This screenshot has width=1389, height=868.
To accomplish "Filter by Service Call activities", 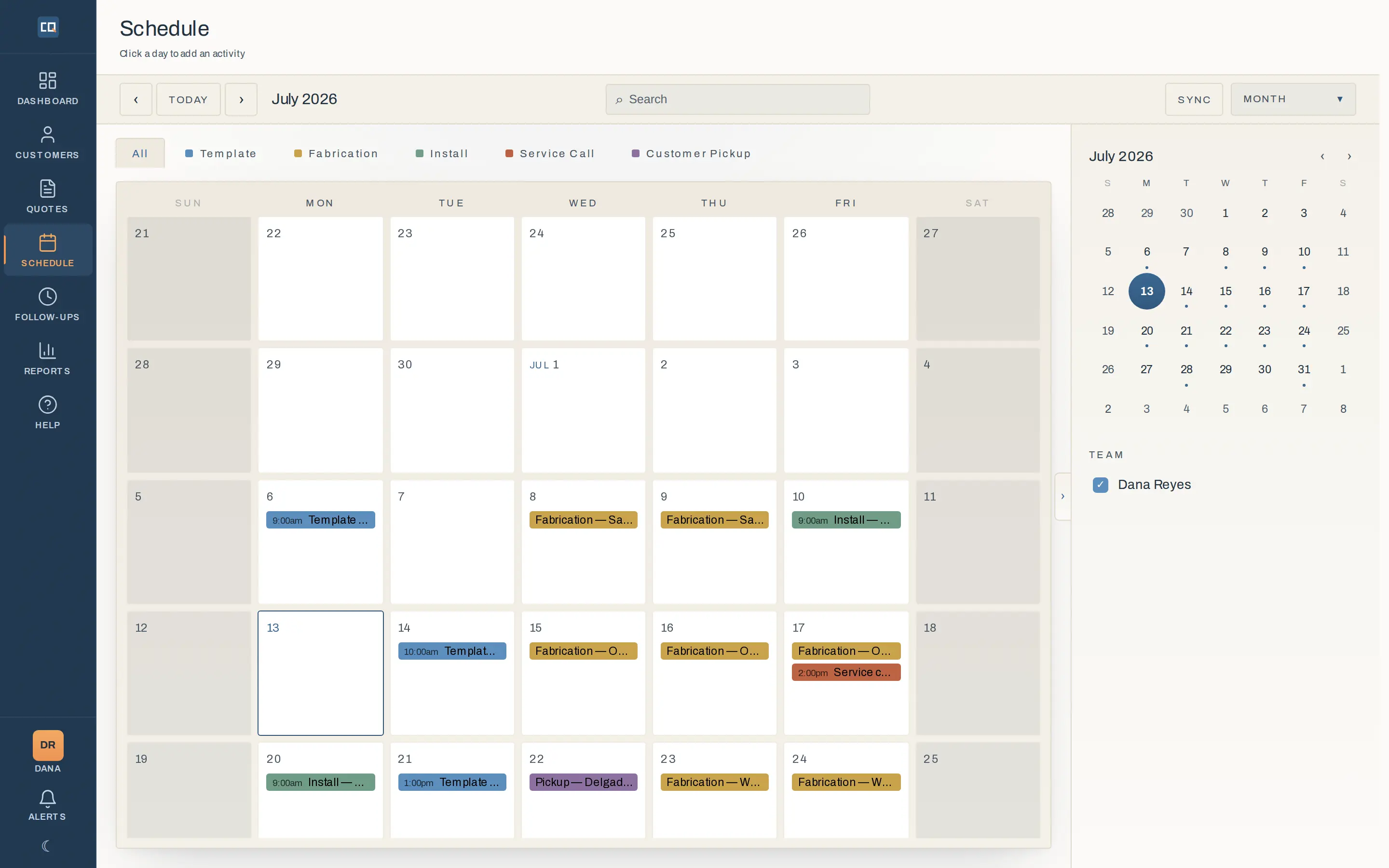I will tap(550, 153).
